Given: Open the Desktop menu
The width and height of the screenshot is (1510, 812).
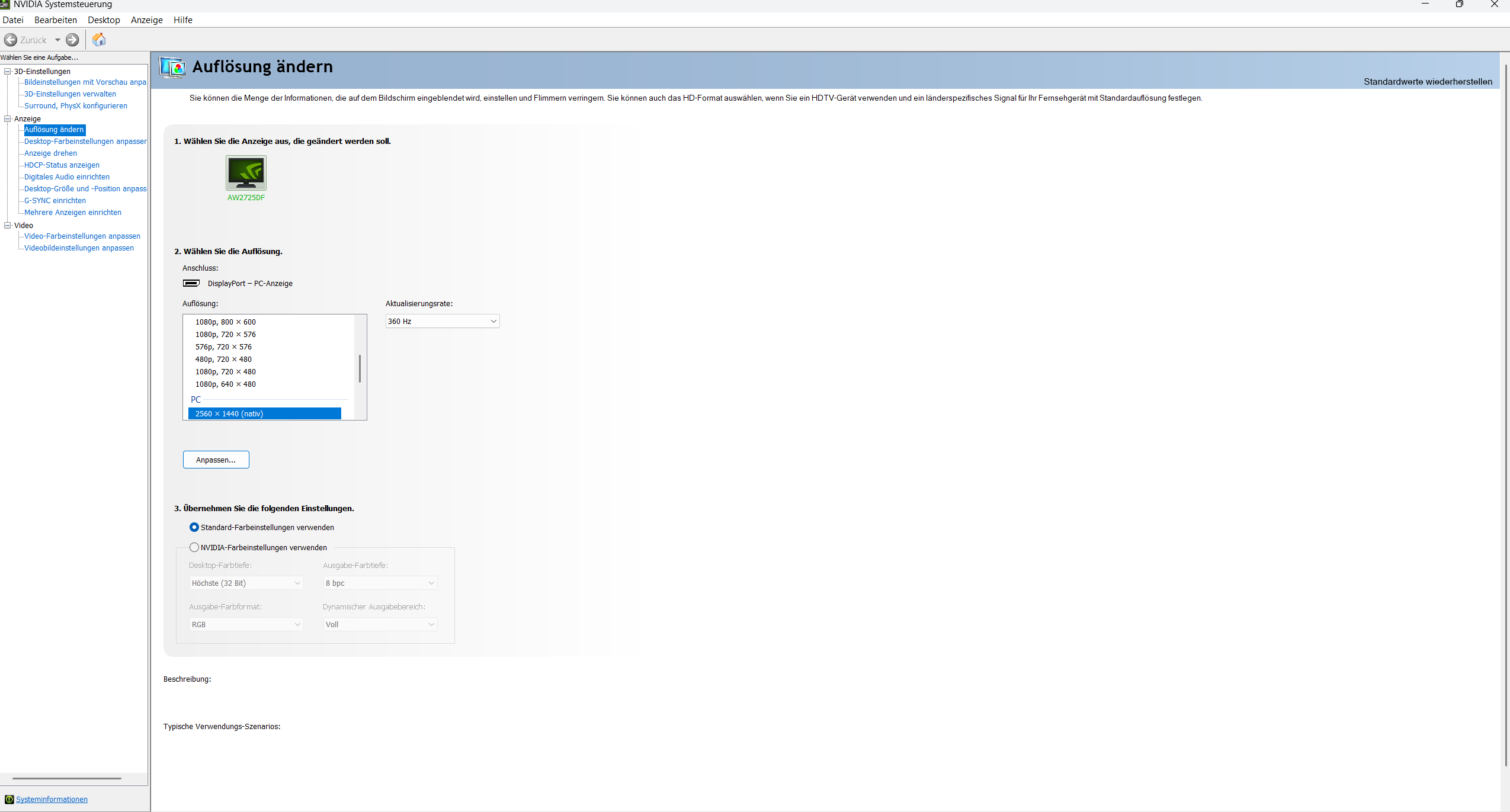Looking at the screenshot, I should coord(104,20).
